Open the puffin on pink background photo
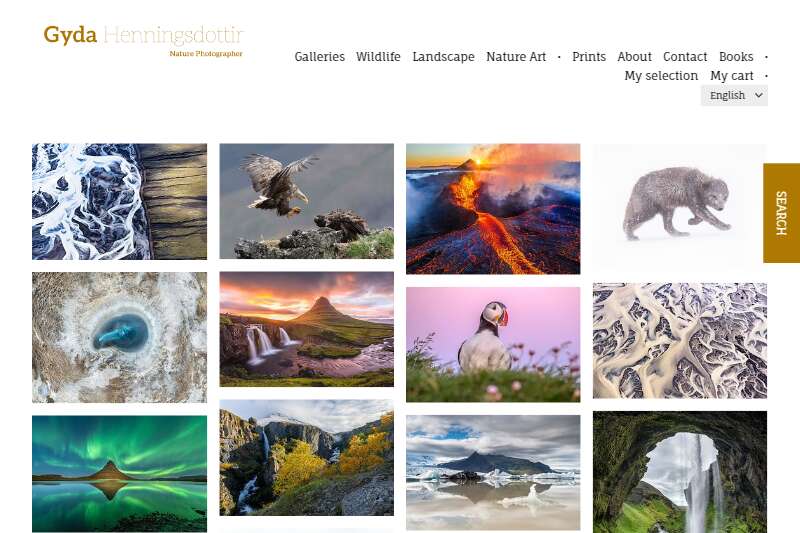The image size is (800, 533). pyautogui.click(x=493, y=344)
